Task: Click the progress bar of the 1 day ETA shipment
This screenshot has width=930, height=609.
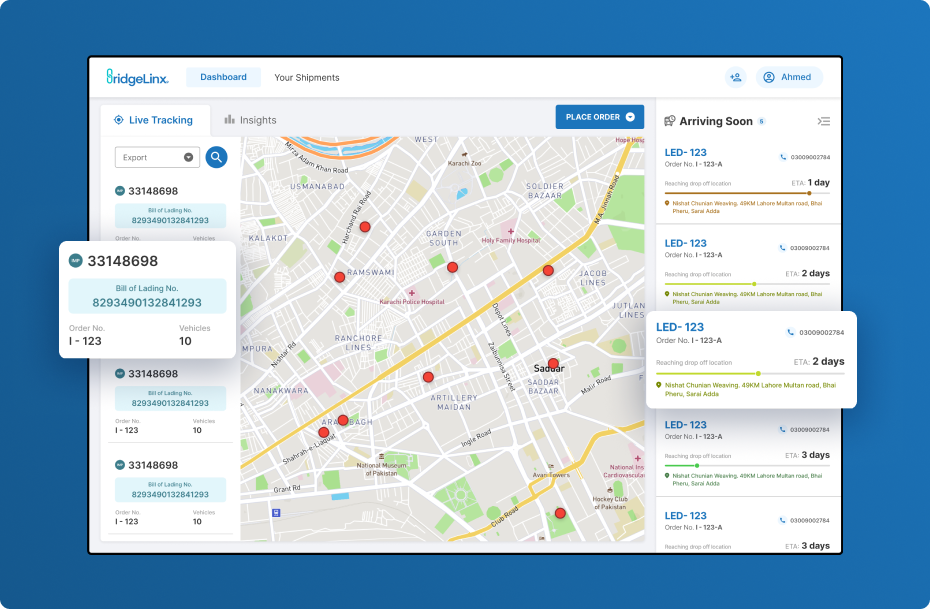Action: pyautogui.click(x=747, y=193)
